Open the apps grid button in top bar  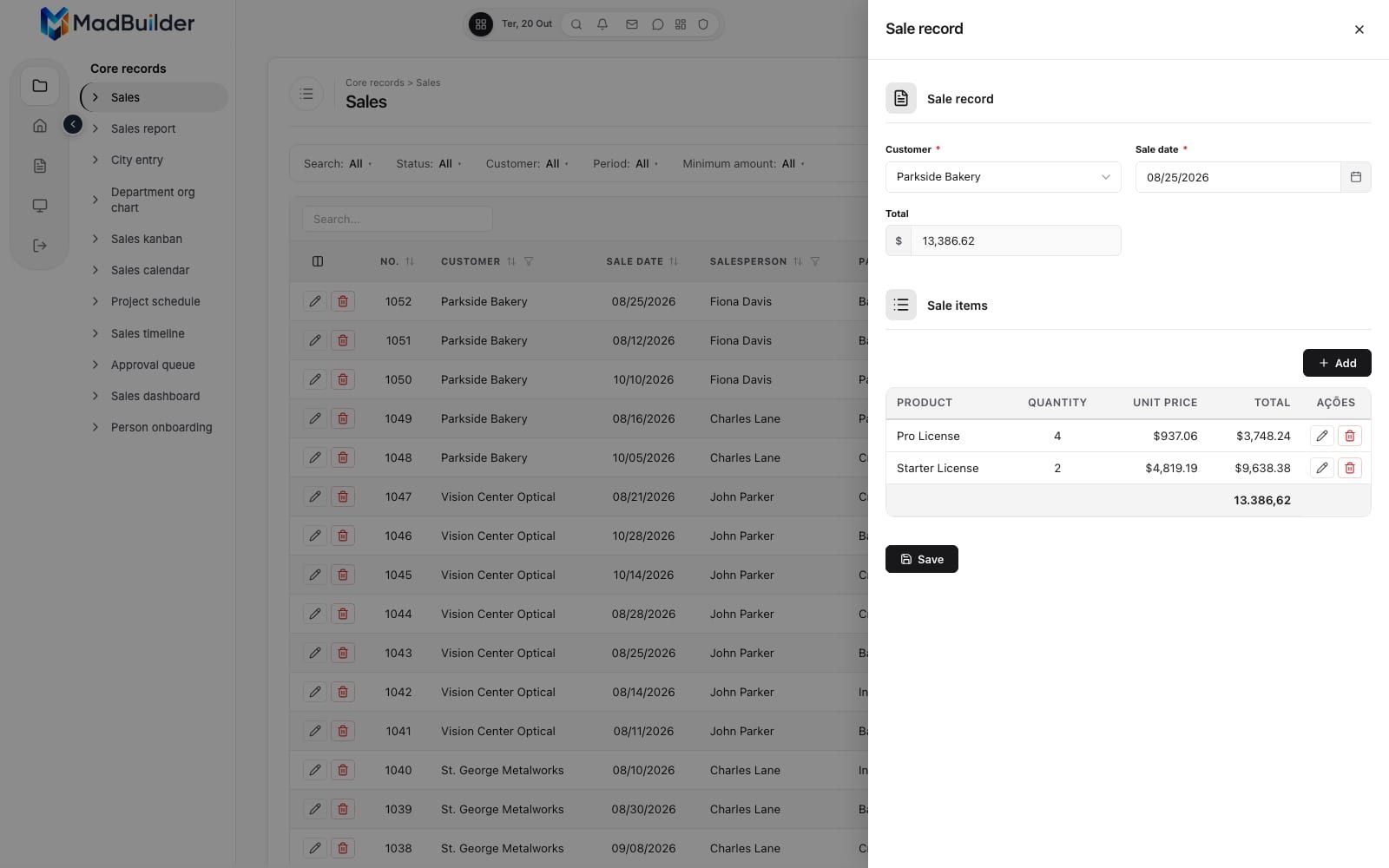[x=480, y=24]
